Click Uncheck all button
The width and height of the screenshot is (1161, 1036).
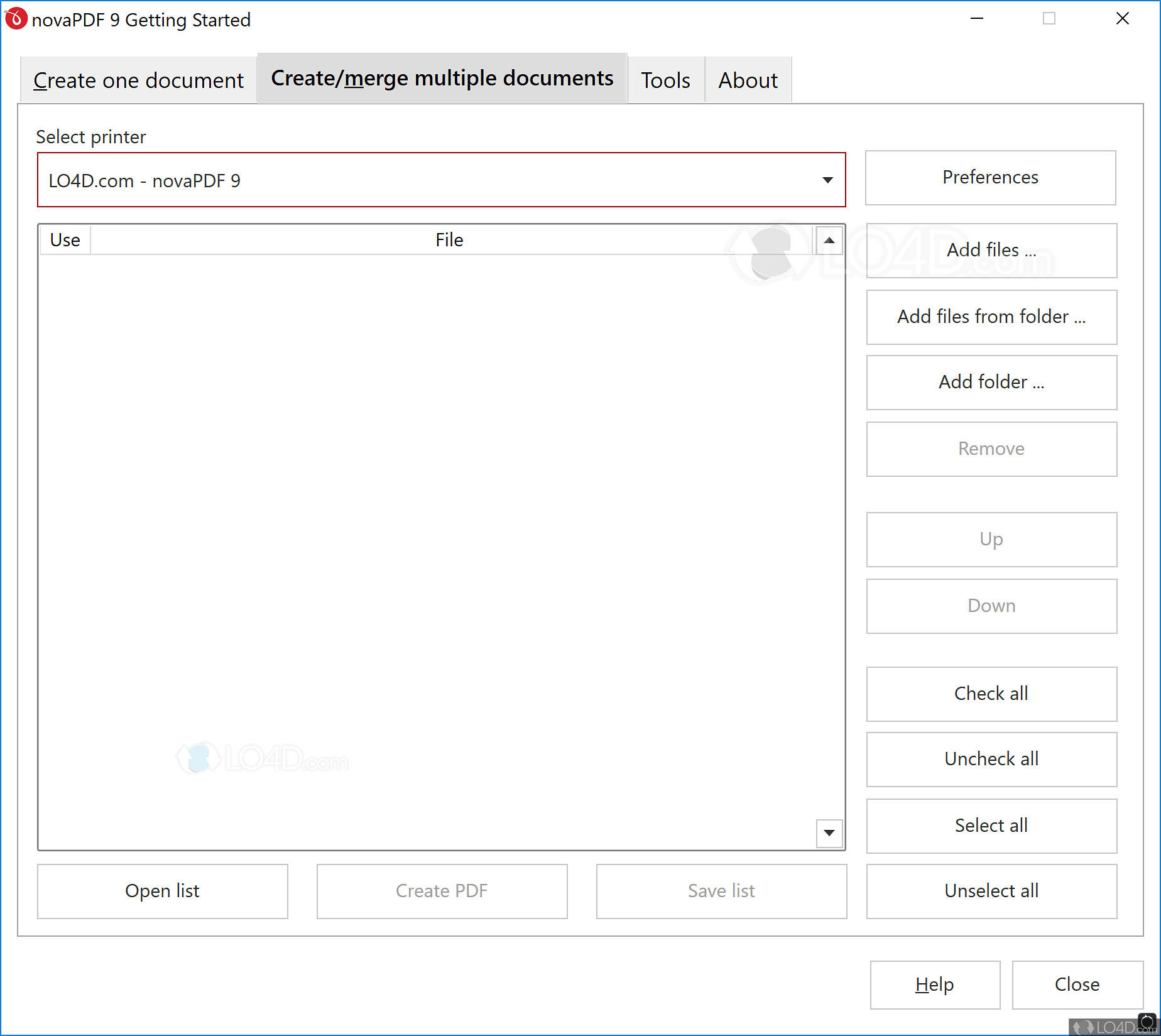tap(992, 760)
